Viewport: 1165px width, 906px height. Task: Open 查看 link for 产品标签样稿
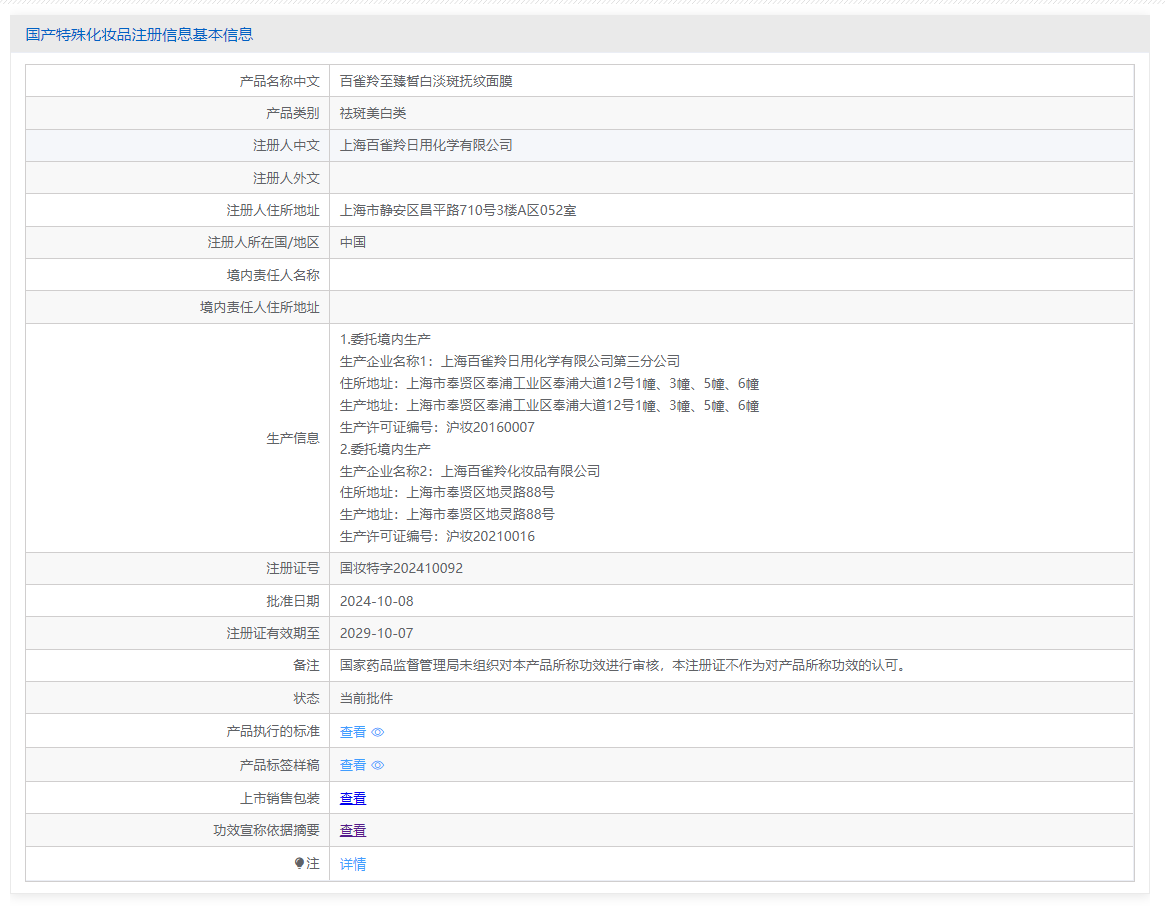353,766
